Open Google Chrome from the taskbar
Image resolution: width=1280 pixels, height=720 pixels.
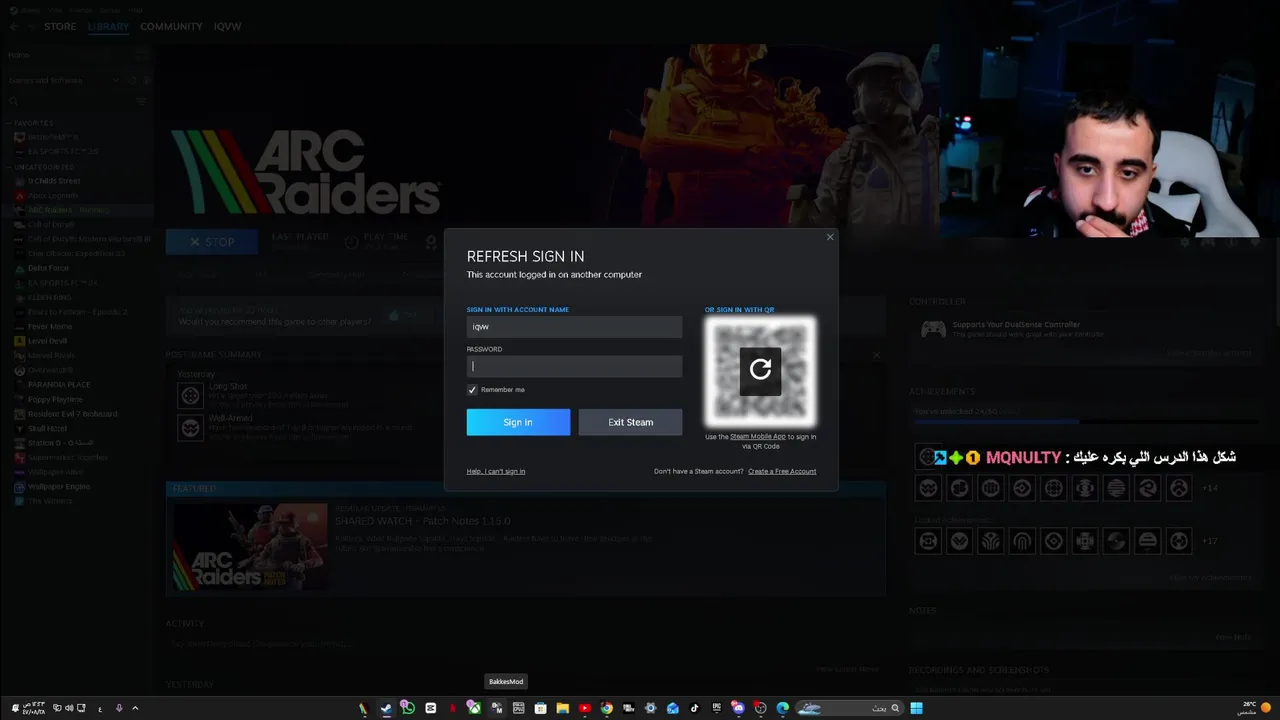(x=607, y=708)
